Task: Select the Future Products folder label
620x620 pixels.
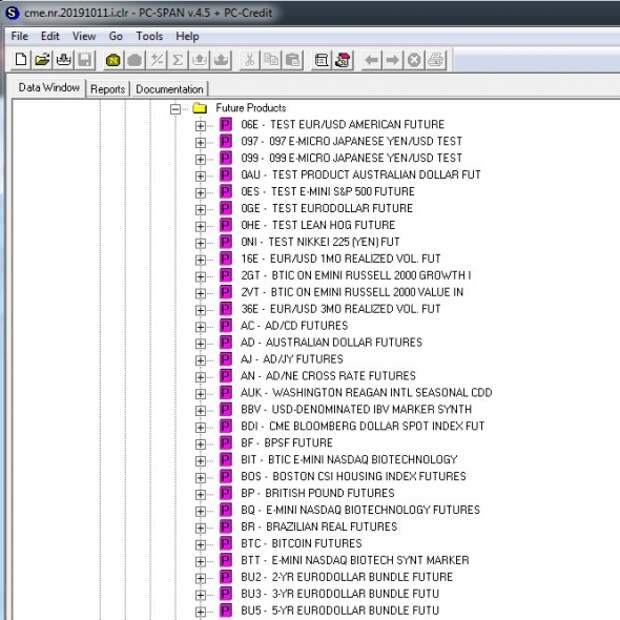Action: tap(251, 108)
